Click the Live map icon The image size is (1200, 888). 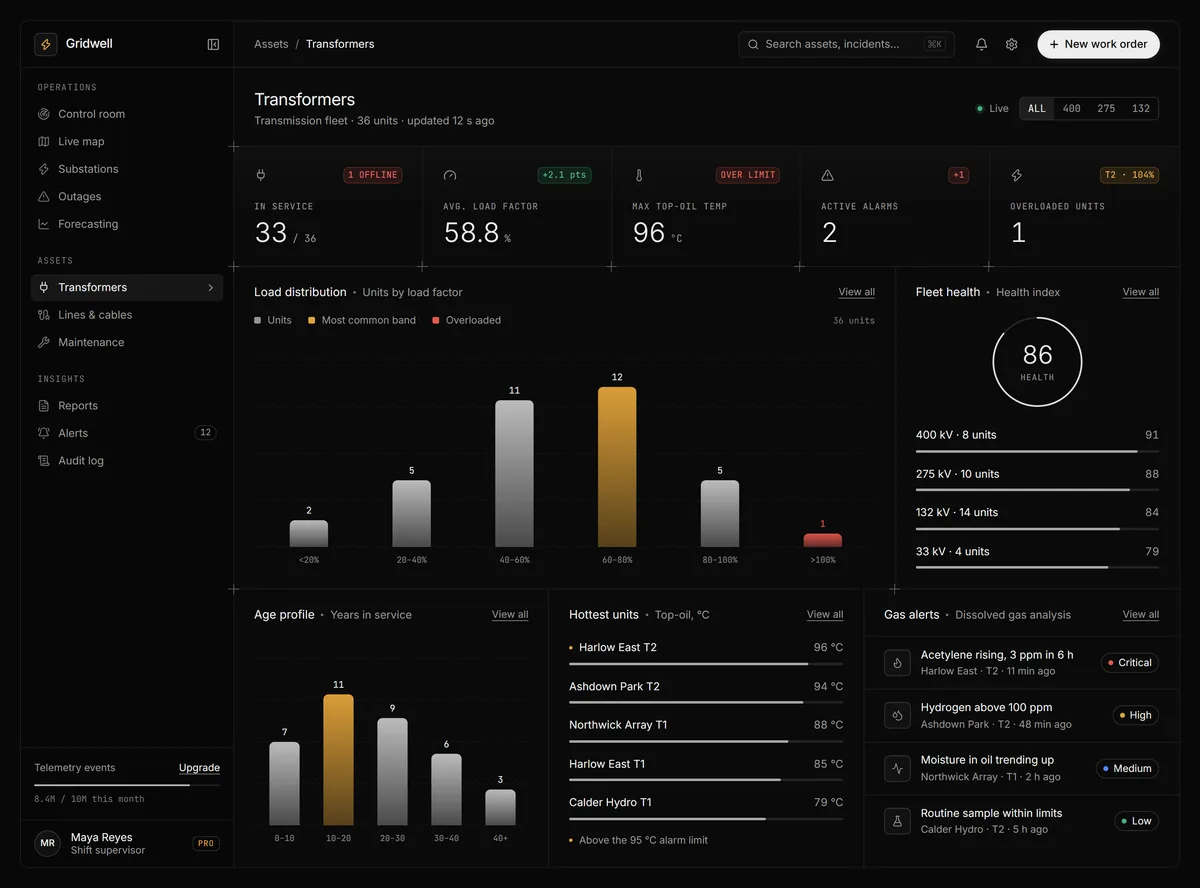[x=44, y=142]
